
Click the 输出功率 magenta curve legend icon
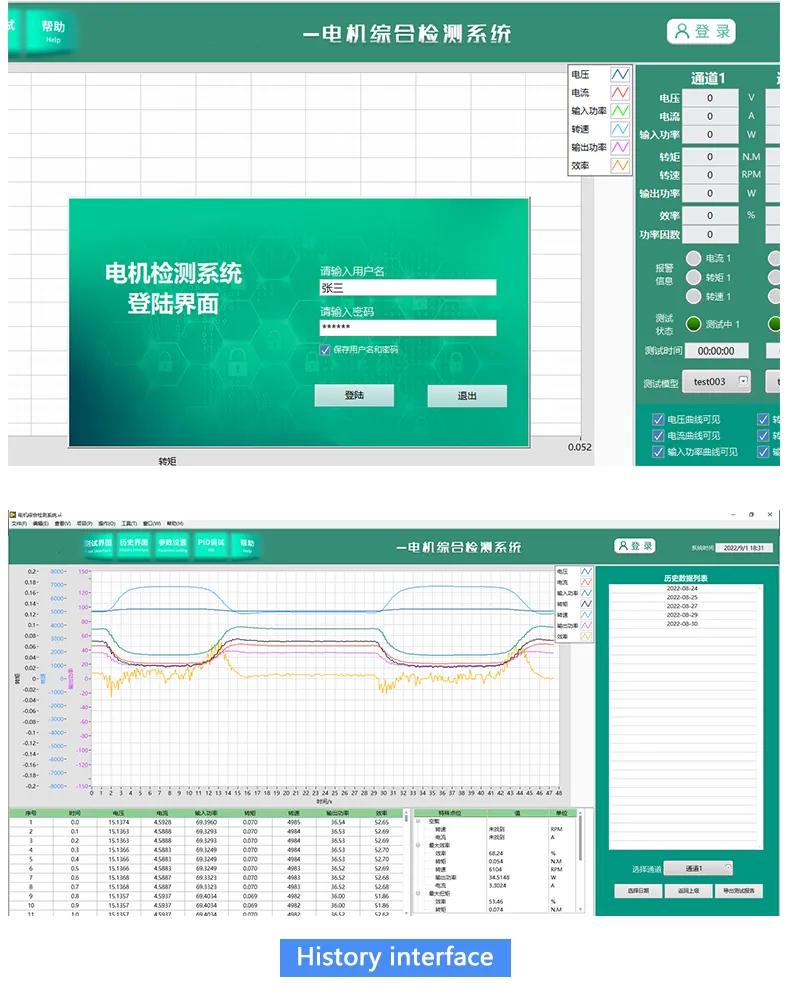[620, 148]
